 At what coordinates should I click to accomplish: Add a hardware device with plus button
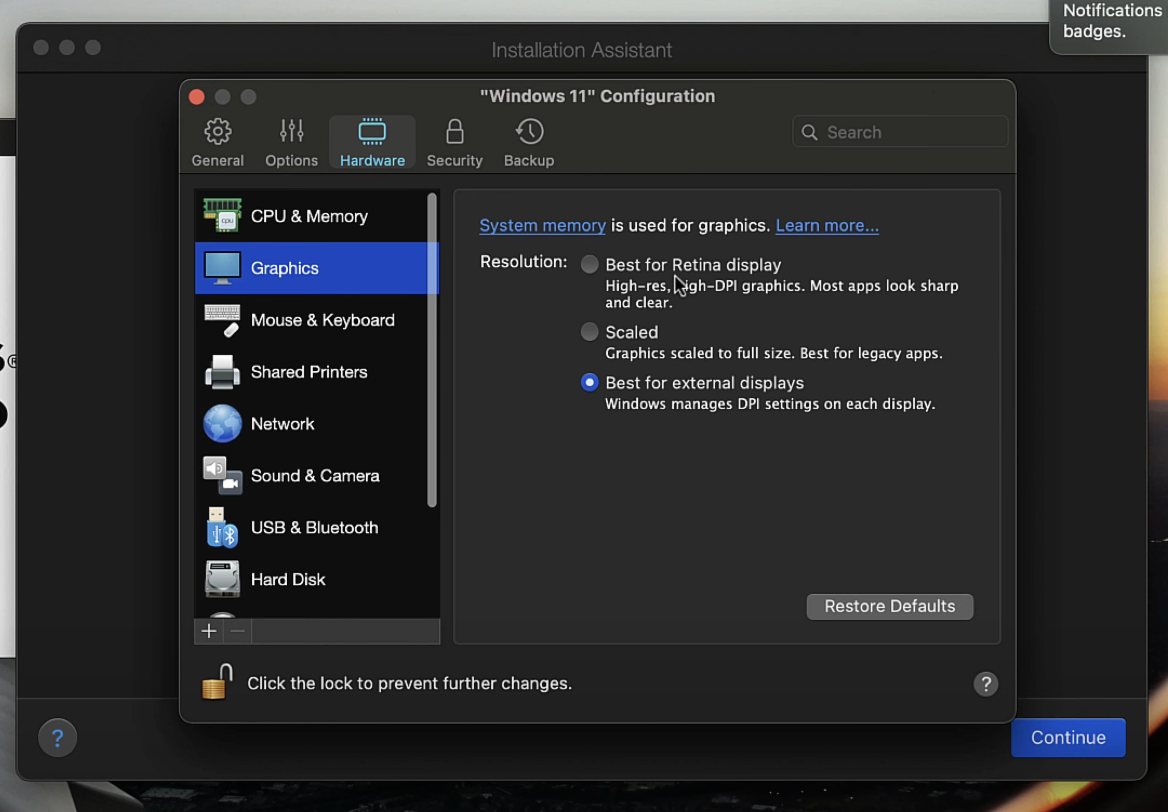pos(209,631)
